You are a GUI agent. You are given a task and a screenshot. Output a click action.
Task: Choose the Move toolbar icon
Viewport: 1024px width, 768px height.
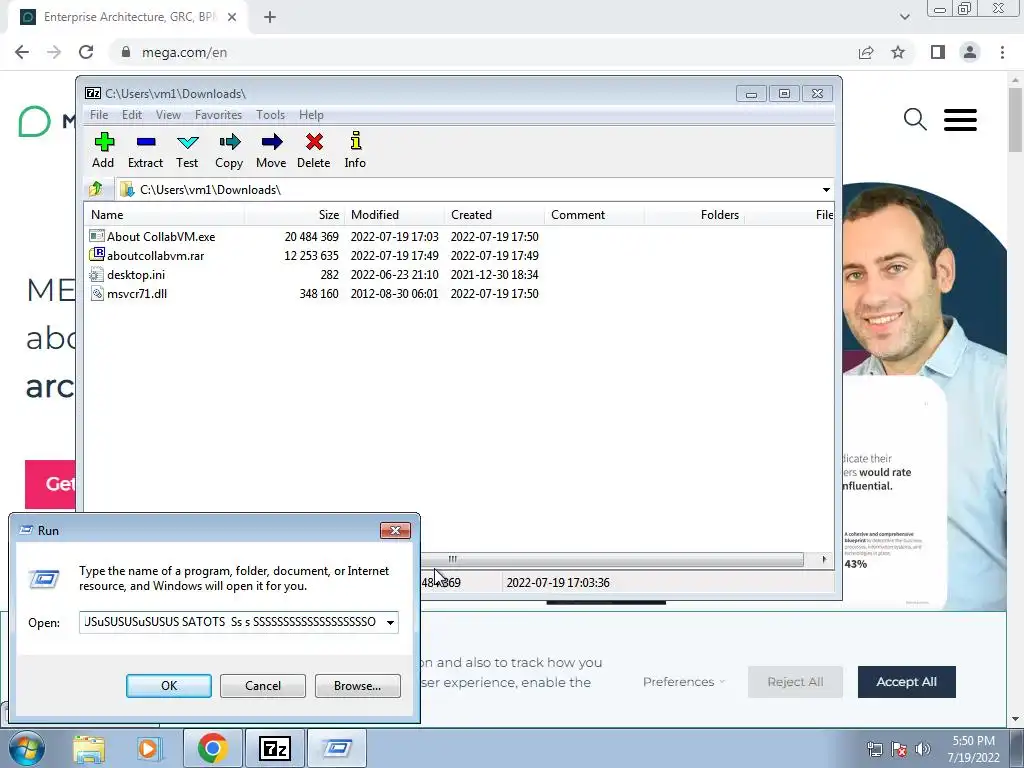(271, 150)
